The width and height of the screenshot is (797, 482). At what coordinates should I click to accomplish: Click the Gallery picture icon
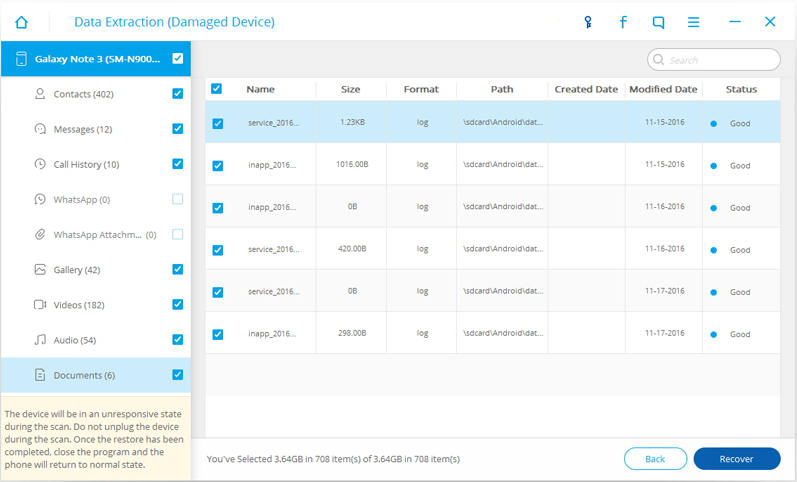pos(40,270)
